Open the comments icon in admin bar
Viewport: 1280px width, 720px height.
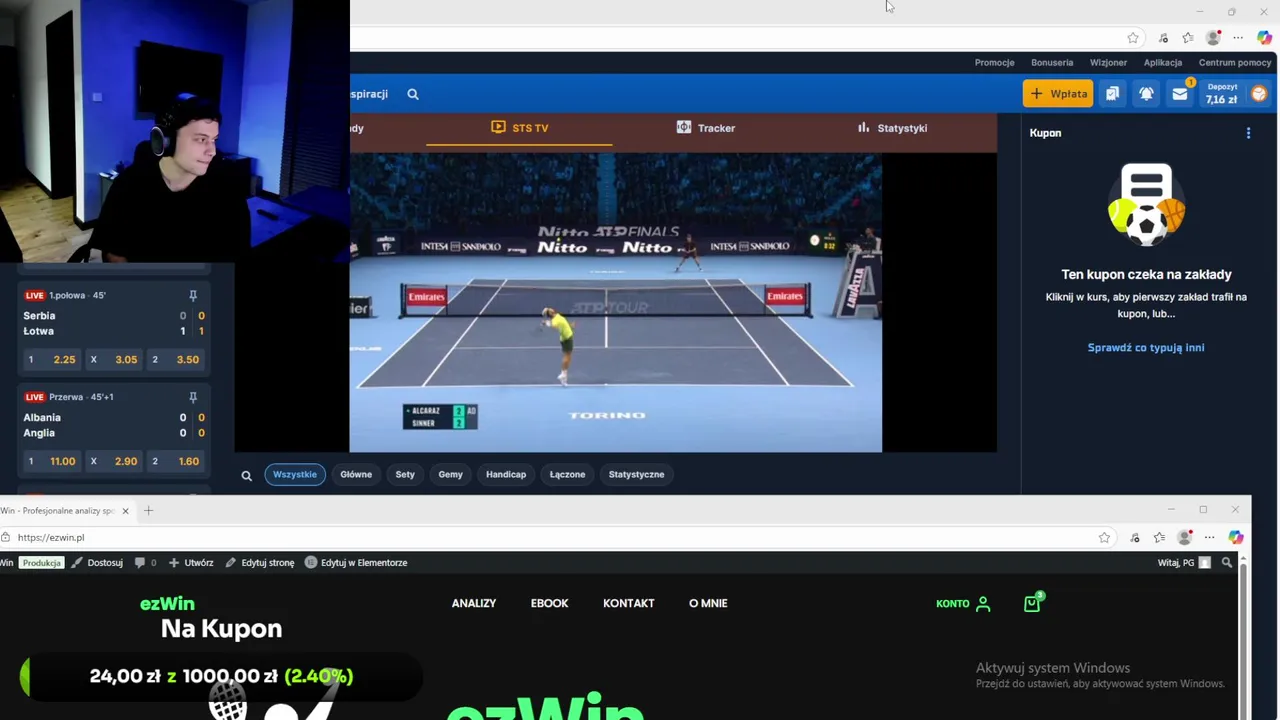[x=146, y=563]
